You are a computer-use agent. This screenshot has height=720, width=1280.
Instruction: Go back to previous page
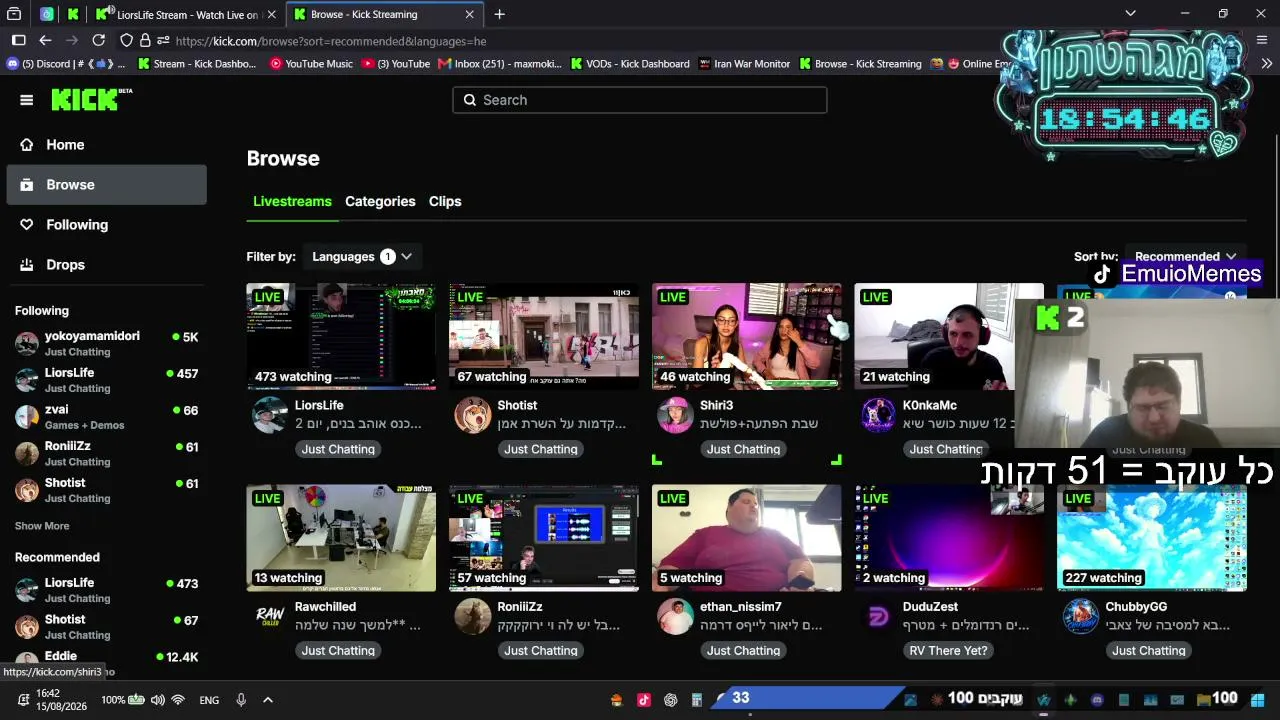coord(45,41)
